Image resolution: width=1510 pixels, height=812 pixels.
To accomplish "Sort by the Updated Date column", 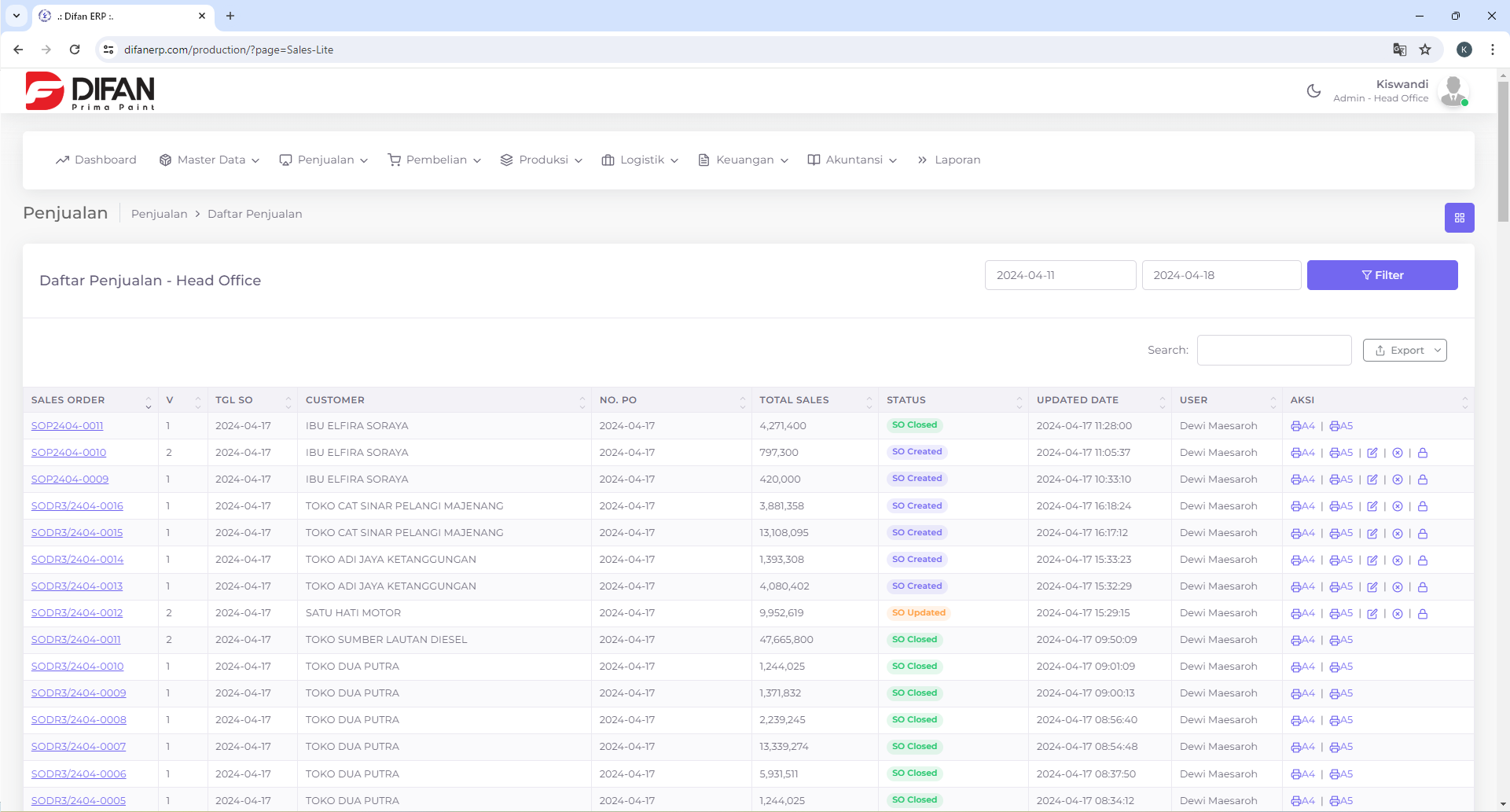I will [x=1100, y=400].
